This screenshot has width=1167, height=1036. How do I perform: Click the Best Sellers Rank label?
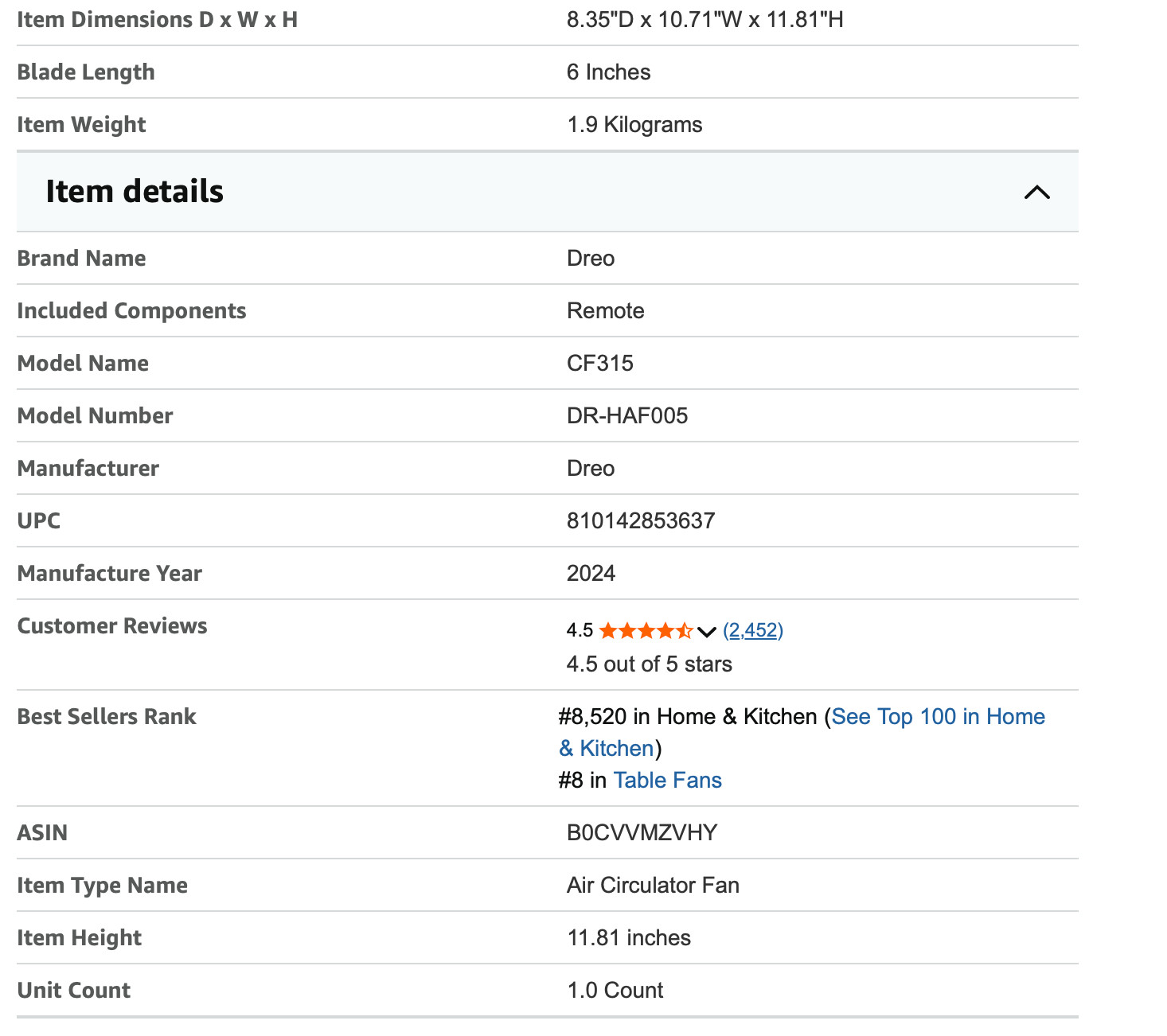pyautogui.click(x=107, y=717)
